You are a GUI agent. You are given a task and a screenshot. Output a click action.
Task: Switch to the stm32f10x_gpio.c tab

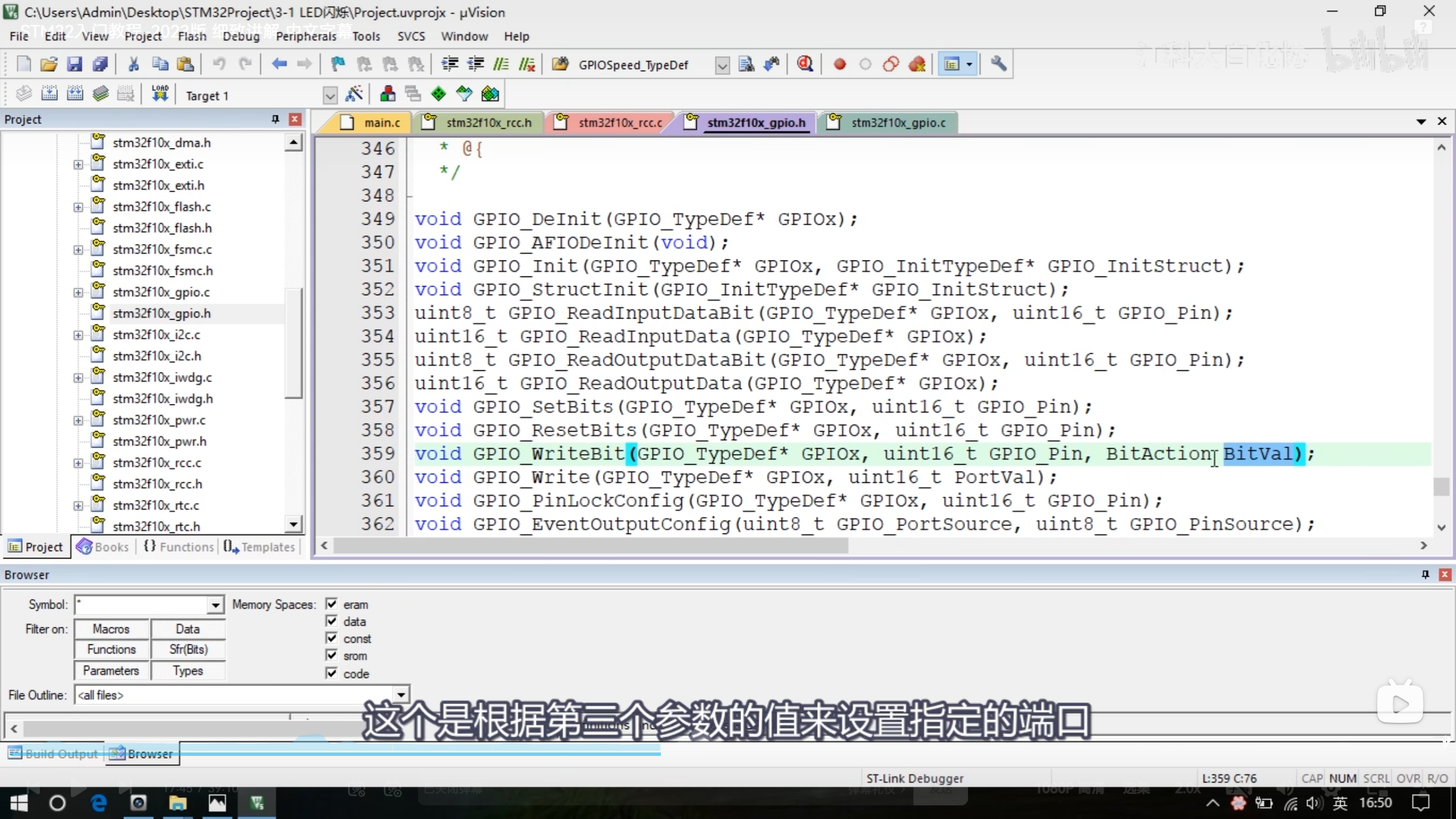click(897, 123)
